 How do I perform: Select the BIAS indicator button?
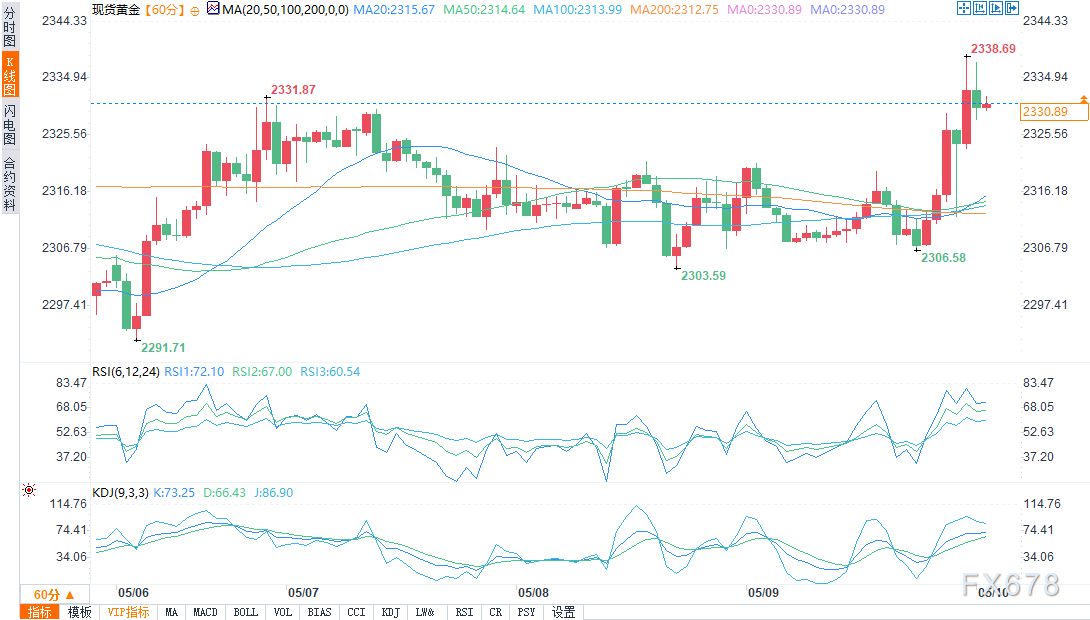coord(319,612)
